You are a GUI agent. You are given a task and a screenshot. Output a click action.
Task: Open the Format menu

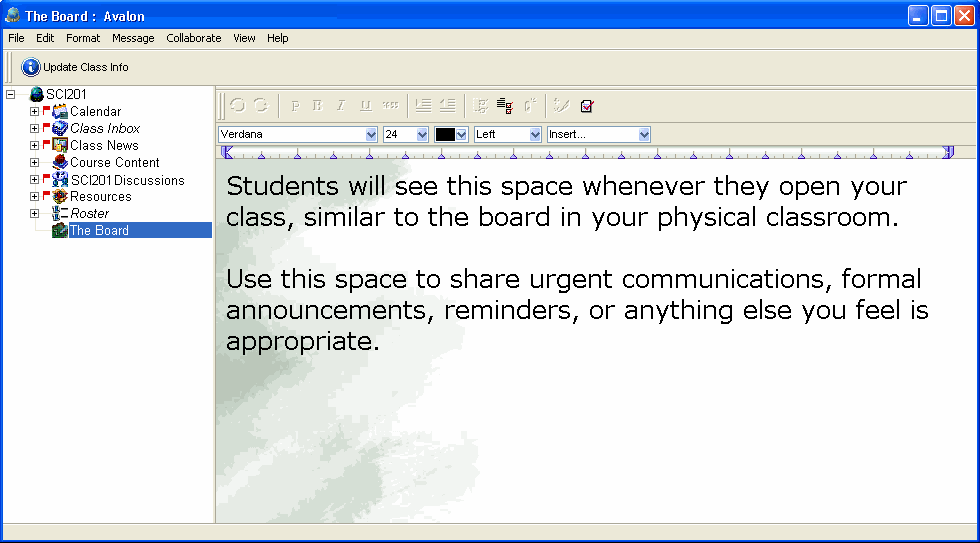[x=83, y=38]
